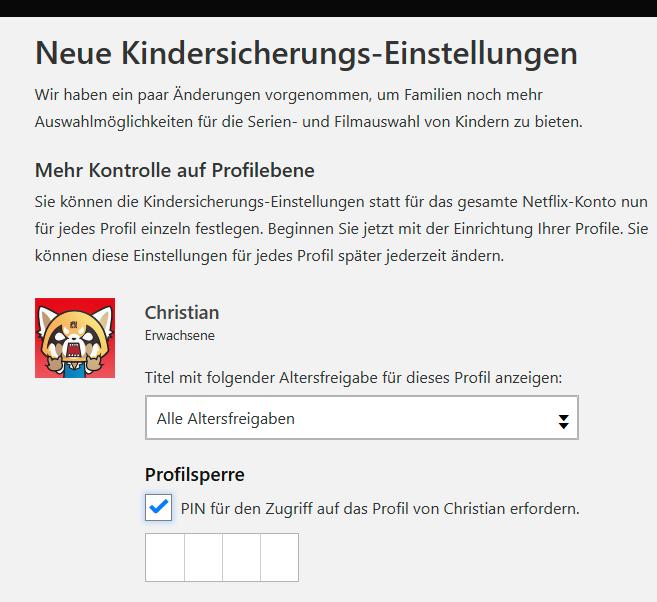Click the Profilsperre section heading
The image size is (657, 602).
pos(195,474)
